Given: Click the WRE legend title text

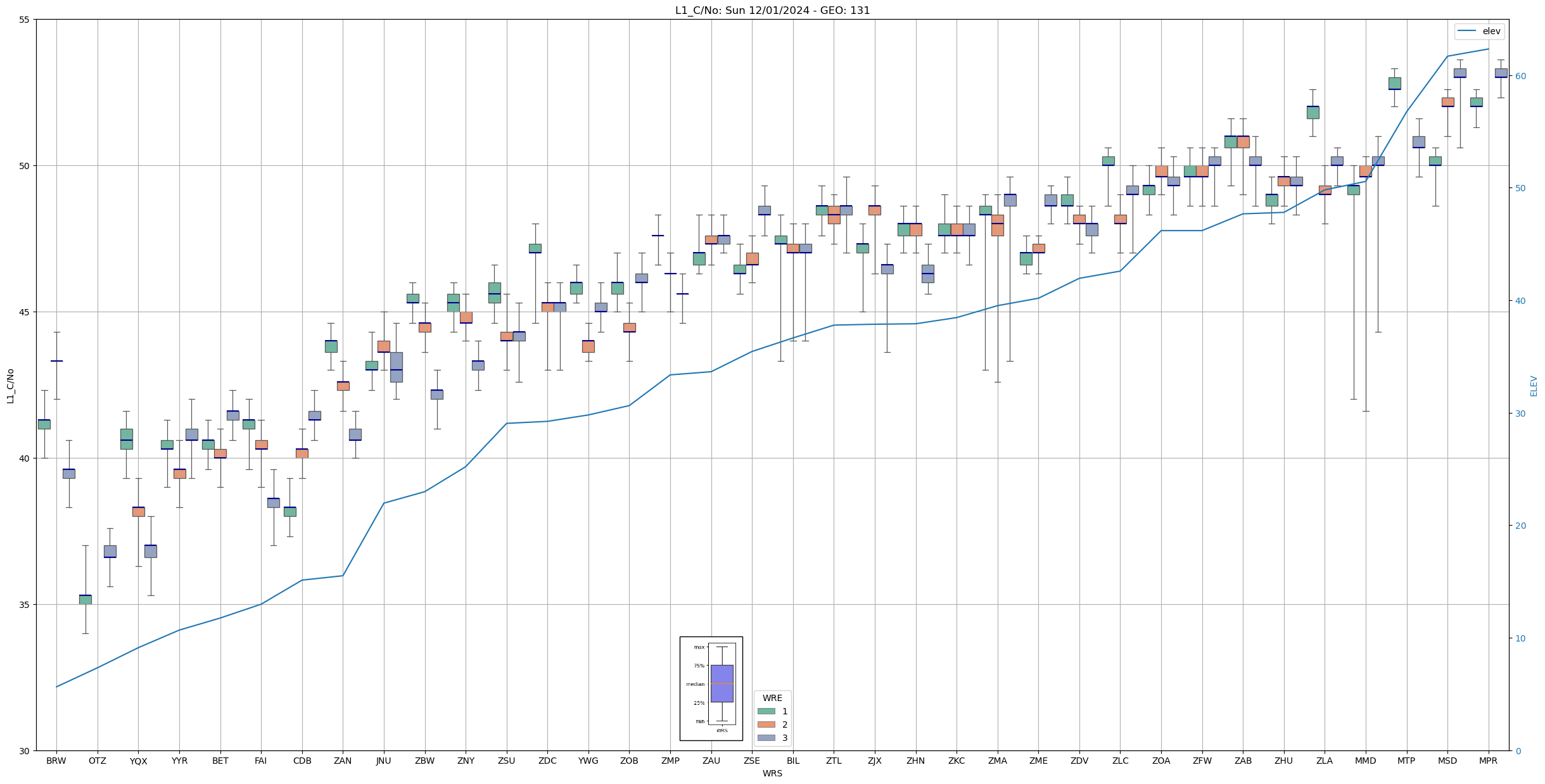Looking at the screenshot, I should coord(772,698).
